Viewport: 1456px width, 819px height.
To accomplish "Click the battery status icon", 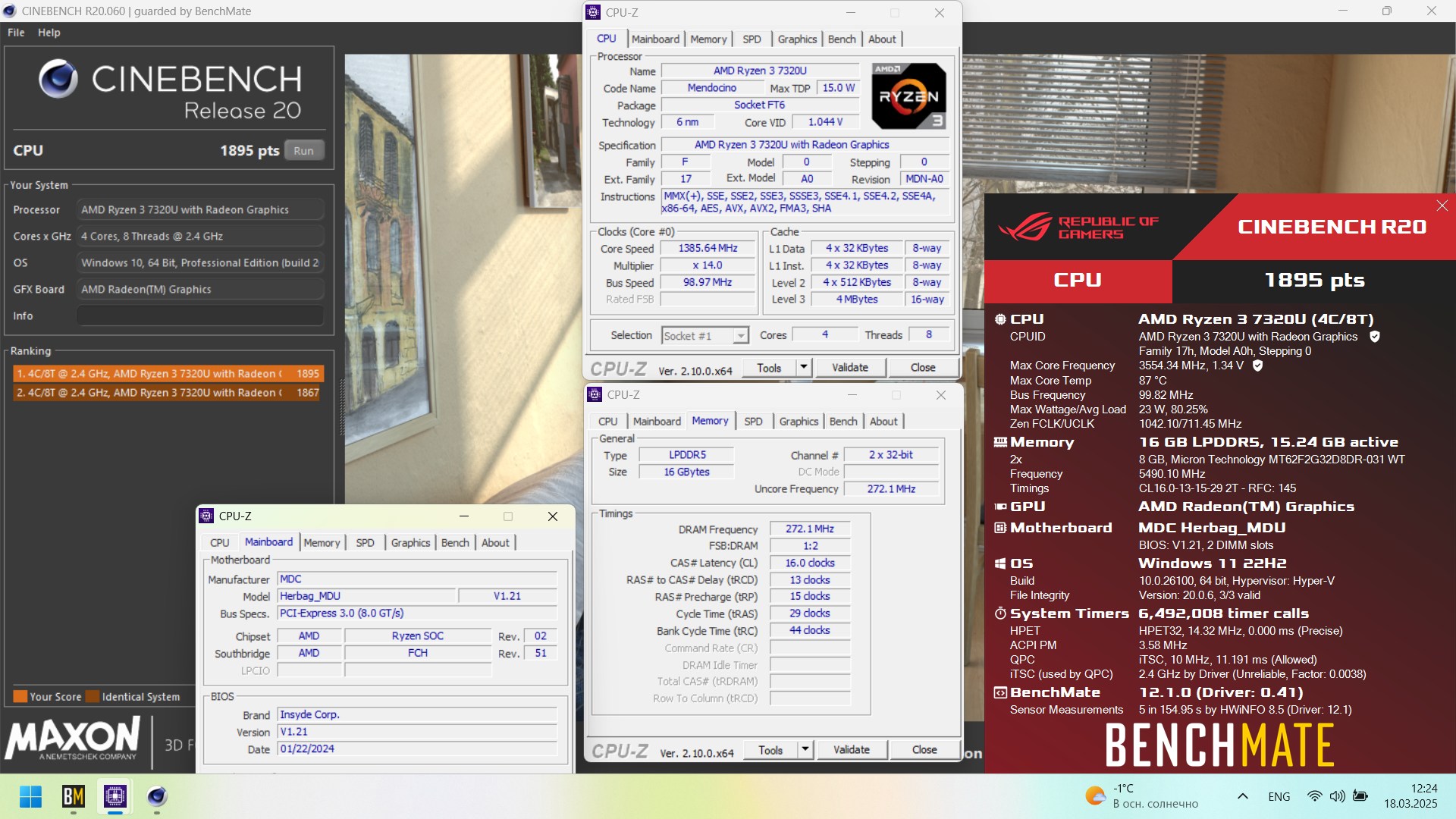I will (x=1360, y=796).
